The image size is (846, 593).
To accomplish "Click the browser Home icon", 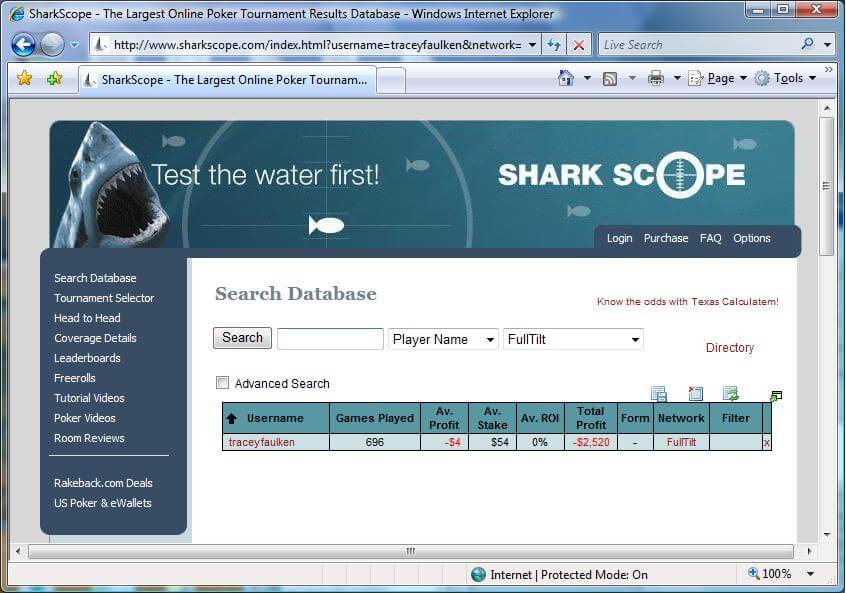I will (x=566, y=78).
